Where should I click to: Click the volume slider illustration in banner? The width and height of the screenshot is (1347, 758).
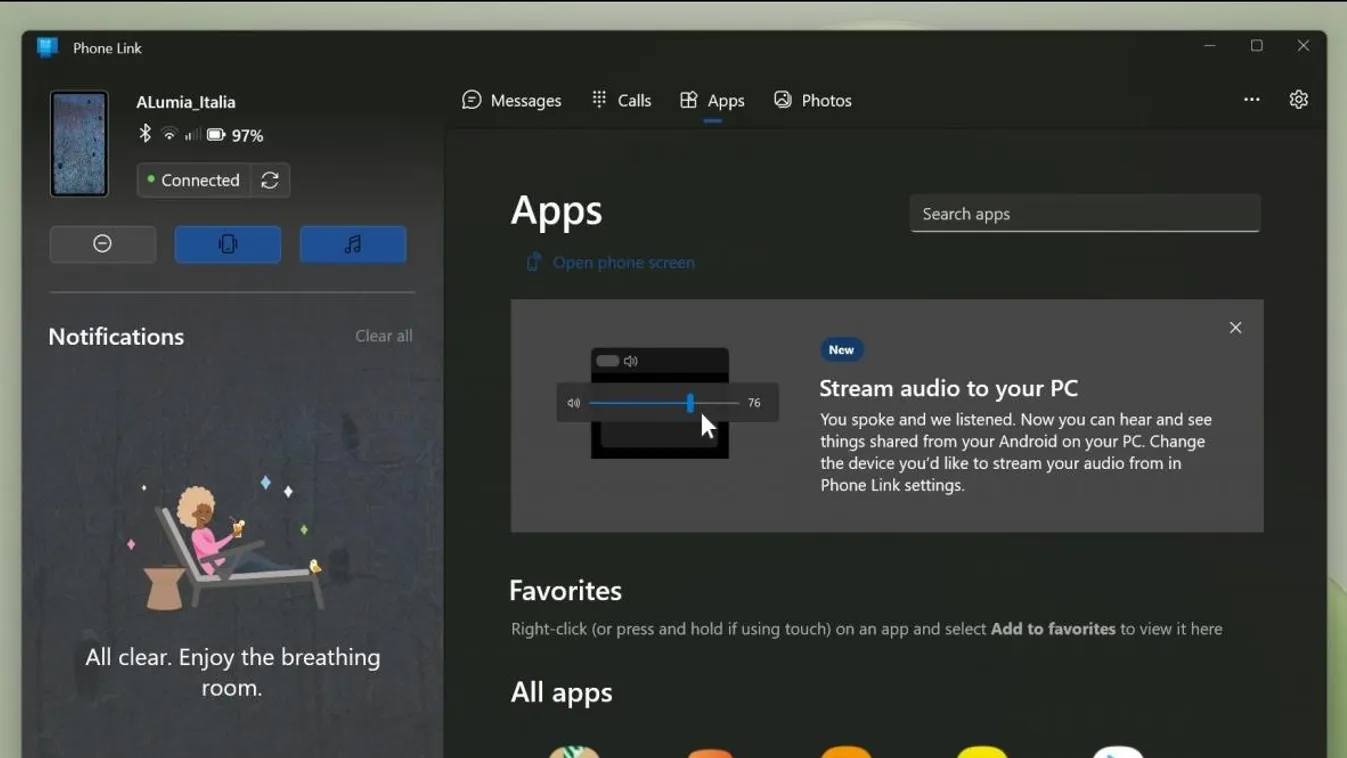point(667,403)
